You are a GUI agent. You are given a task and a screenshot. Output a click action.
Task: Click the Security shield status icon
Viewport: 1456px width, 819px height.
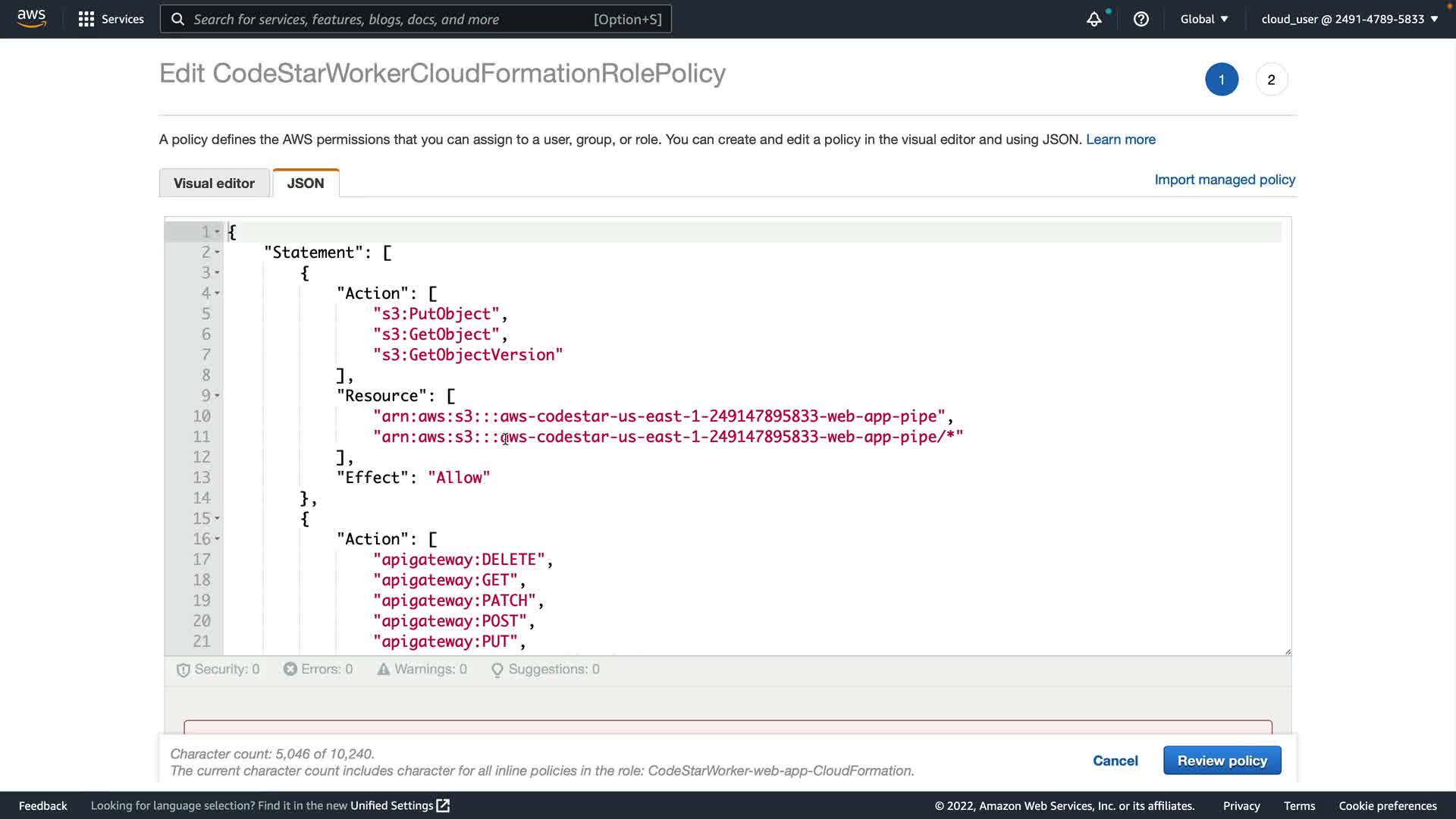183,670
